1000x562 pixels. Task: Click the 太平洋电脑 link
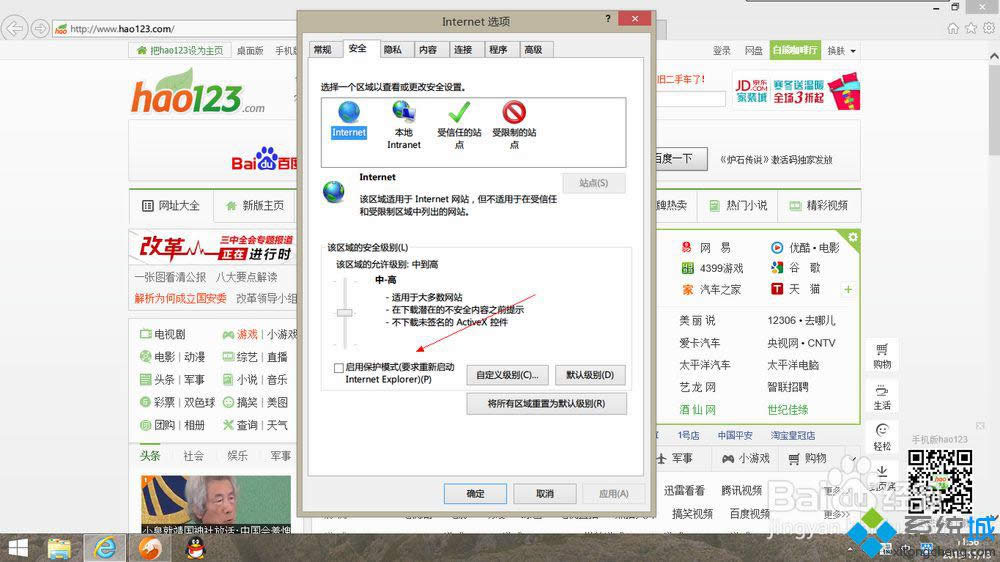pos(793,366)
